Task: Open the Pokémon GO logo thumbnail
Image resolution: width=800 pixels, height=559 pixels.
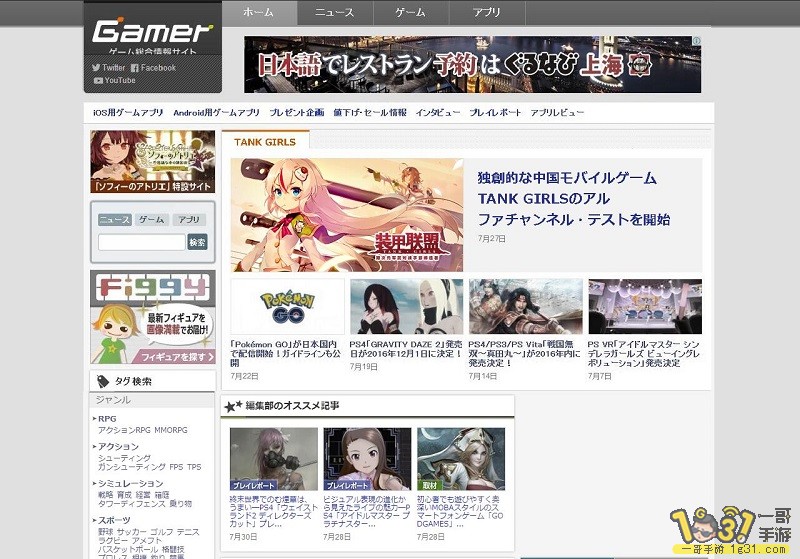Action: point(287,307)
